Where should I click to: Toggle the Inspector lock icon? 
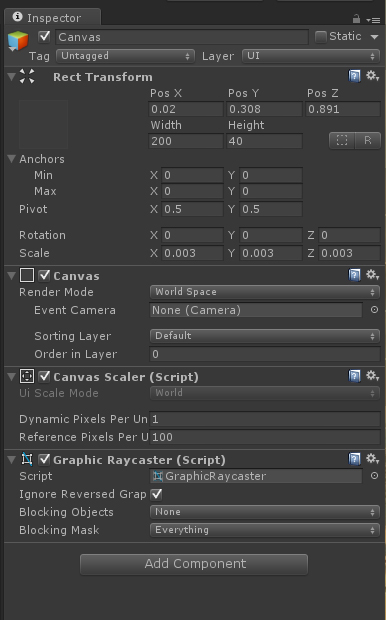pyautogui.click(x=356, y=19)
